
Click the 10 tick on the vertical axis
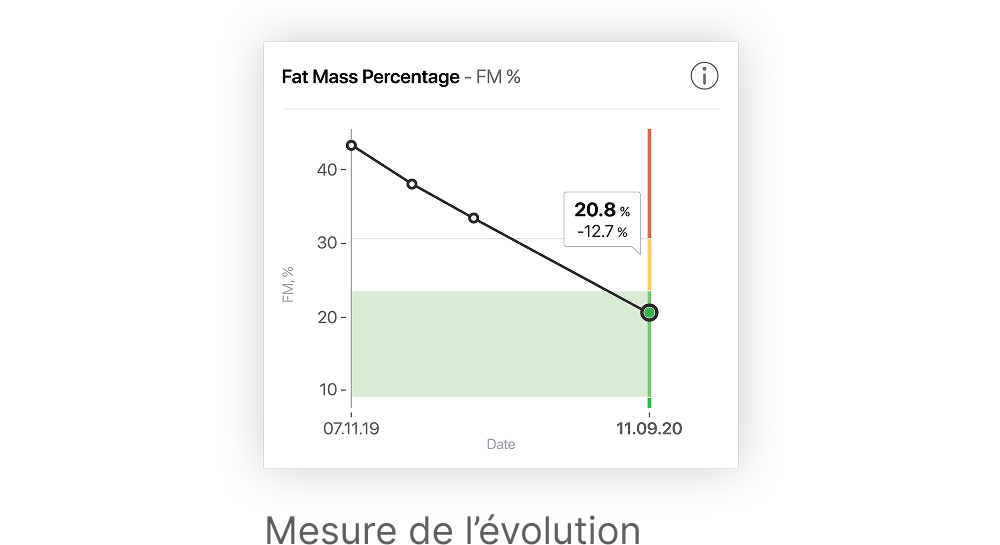click(x=328, y=389)
